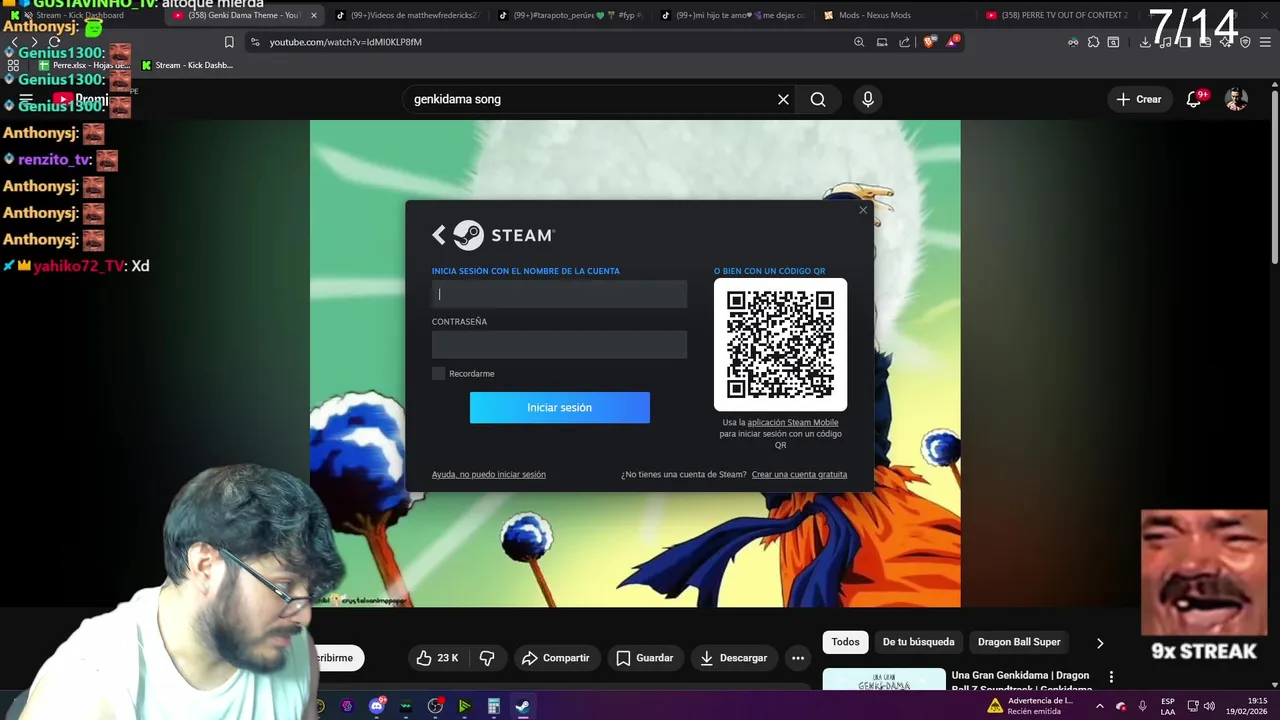This screenshot has width=1280, height=720.
Task: Open the volume speaker tray icon
Action: pos(1209,706)
